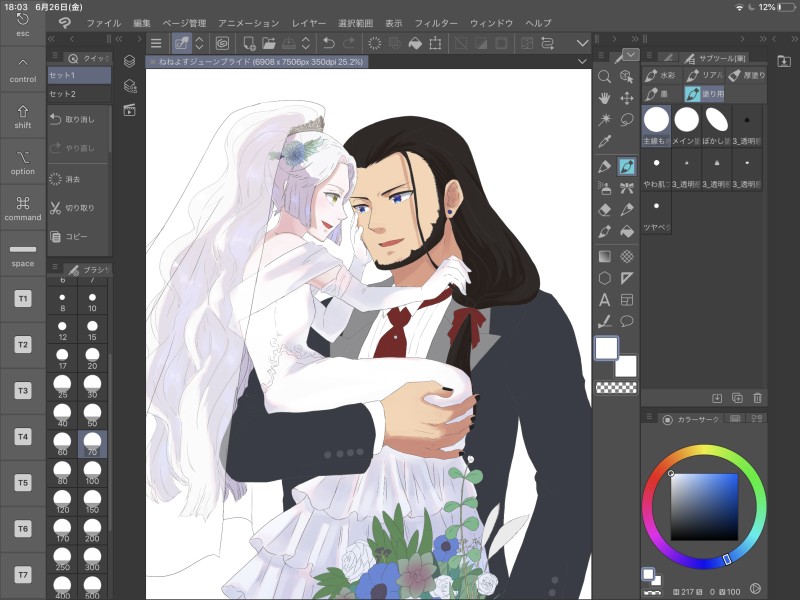Toggle the control modifier key
The width and height of the screenshot is (800, 600).
coord(22,70)
